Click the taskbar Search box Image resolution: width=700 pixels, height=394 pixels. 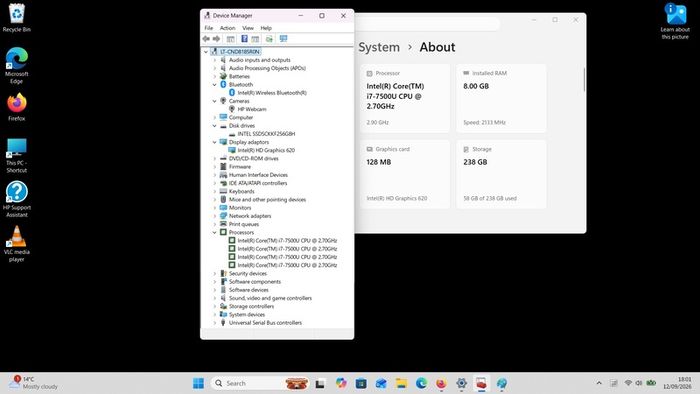pyautogui.click(x=260, y=383)
